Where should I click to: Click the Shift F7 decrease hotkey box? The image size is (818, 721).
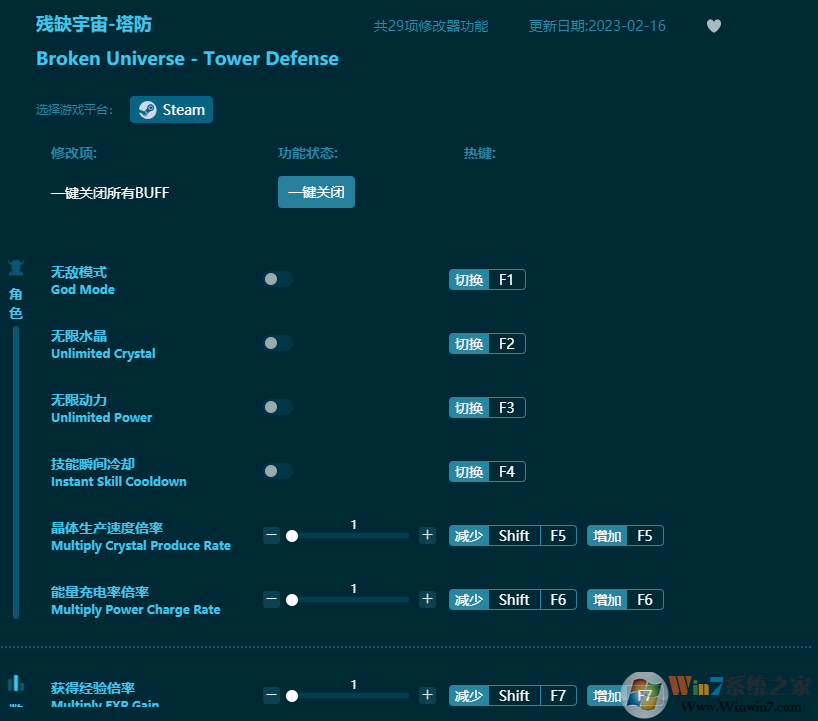[512, 696]
